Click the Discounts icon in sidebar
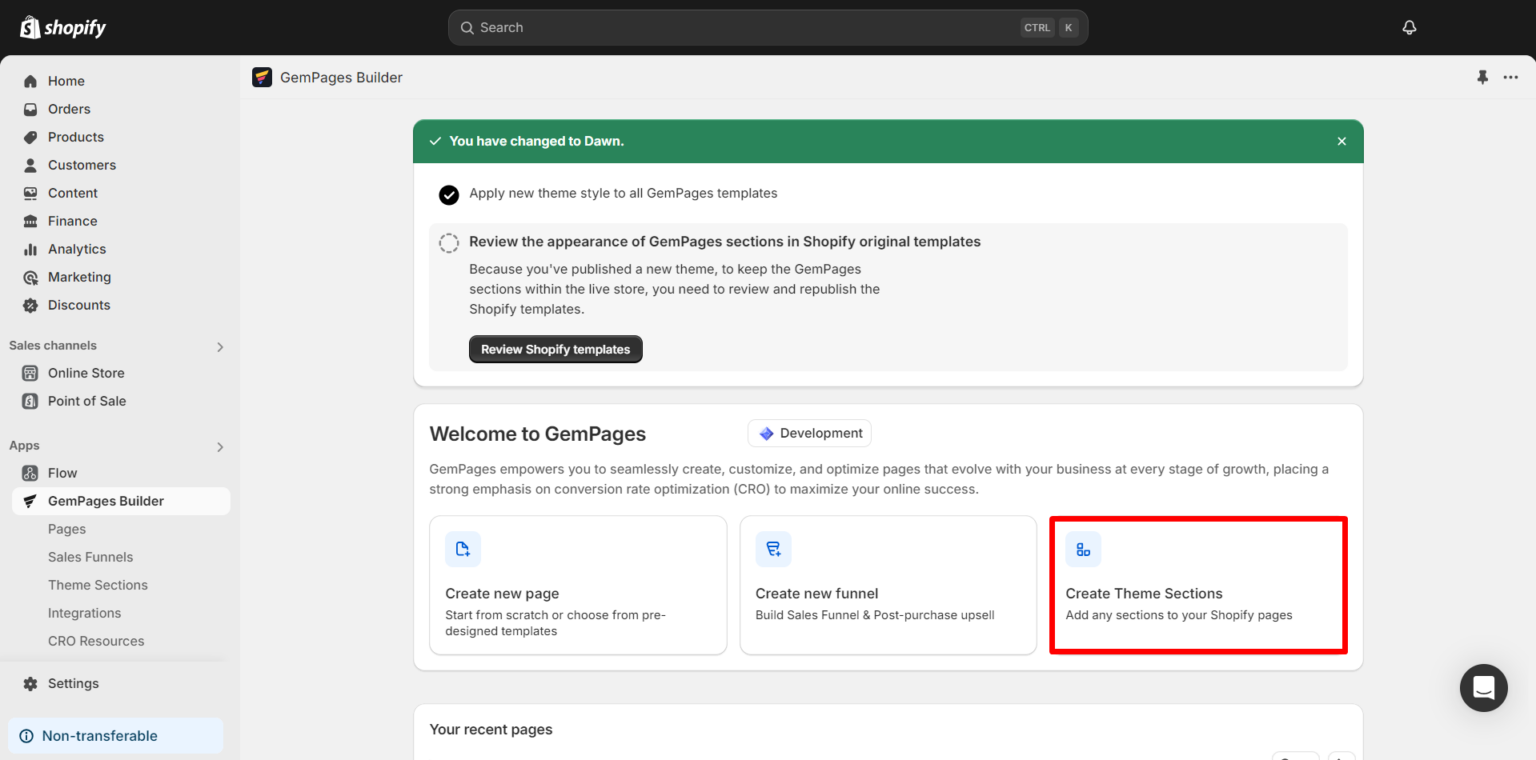This screenshot has height=760, width=1536. point(29,305)
